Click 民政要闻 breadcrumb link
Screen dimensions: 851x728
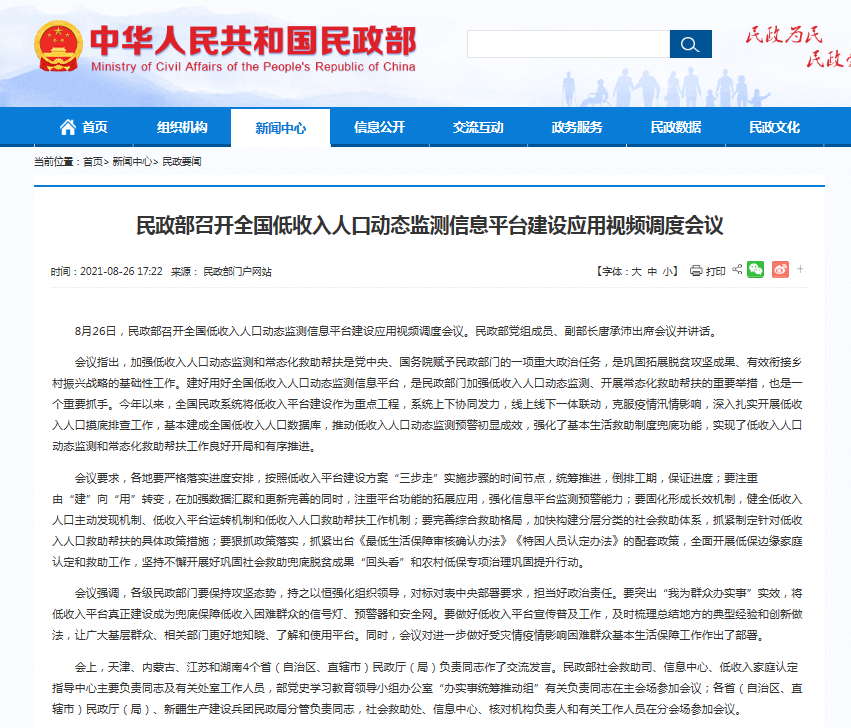[182, 161]
